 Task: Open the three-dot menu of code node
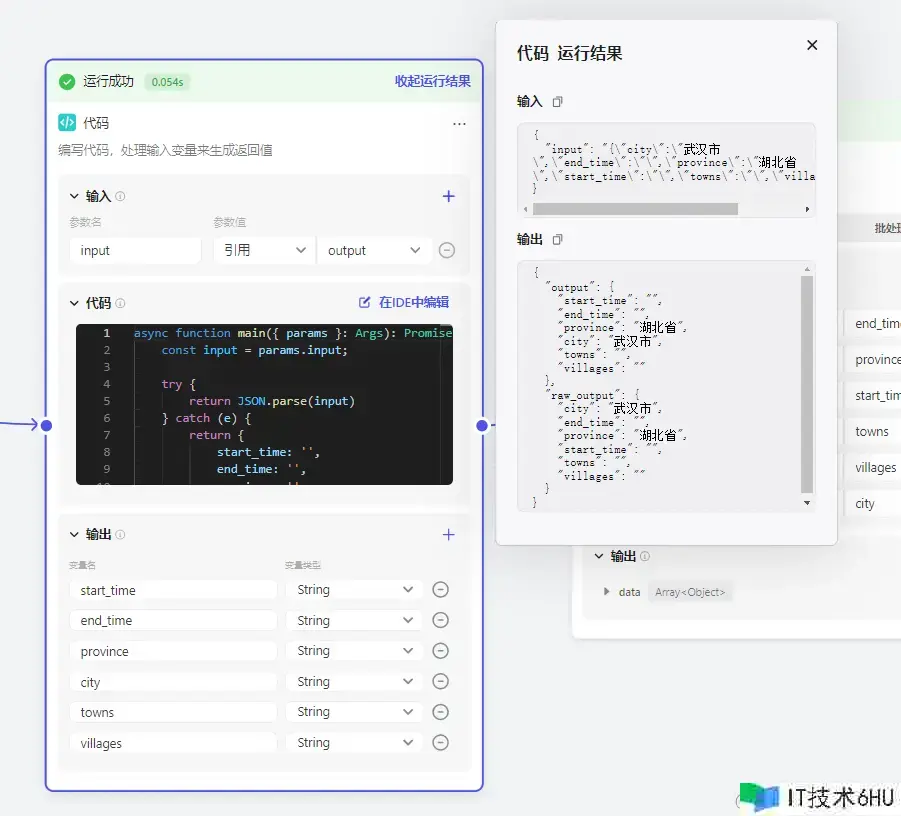tap(459, 123)
